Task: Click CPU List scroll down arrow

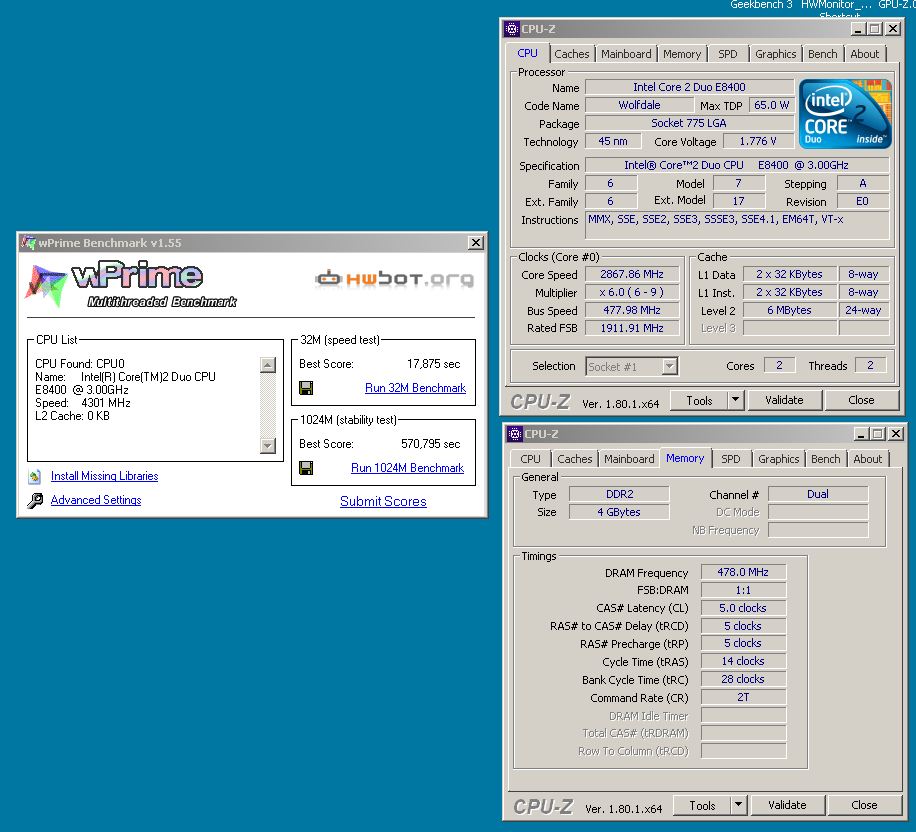Action: tap(268, 445)
